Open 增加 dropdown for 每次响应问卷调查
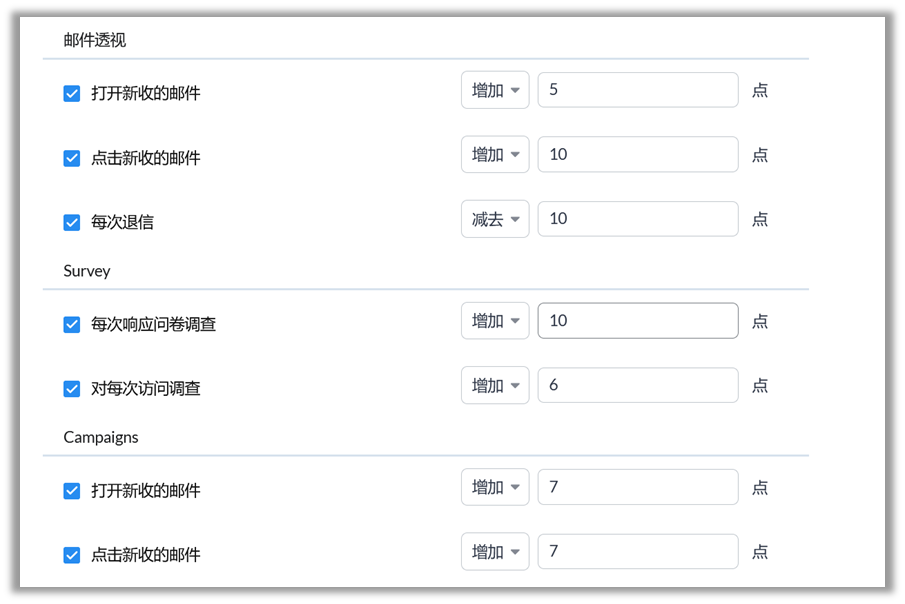The width and height of the screenshot is (905, 604). (495, 321)
